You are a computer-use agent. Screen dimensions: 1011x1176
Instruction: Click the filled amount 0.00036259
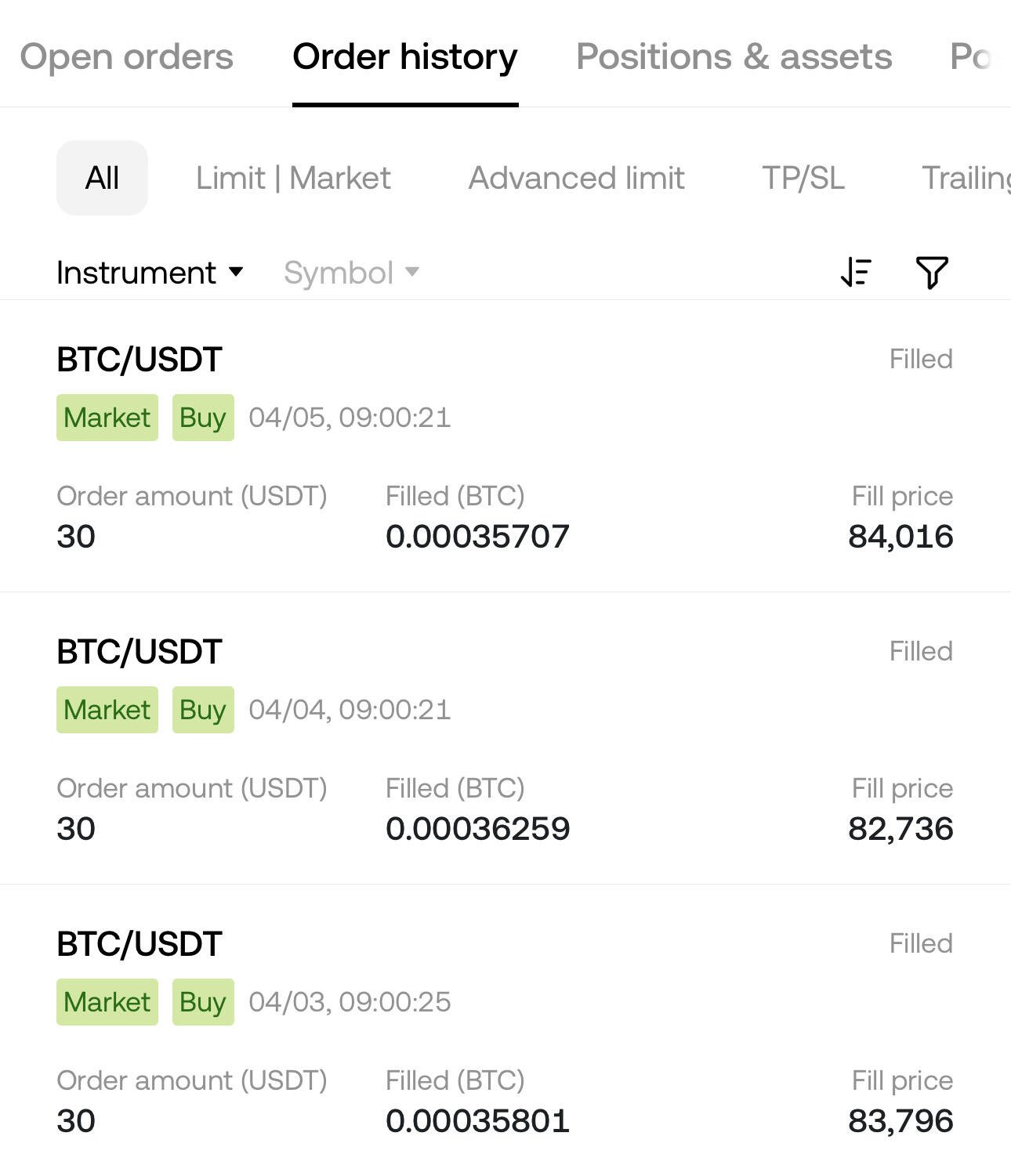point(477,829)
